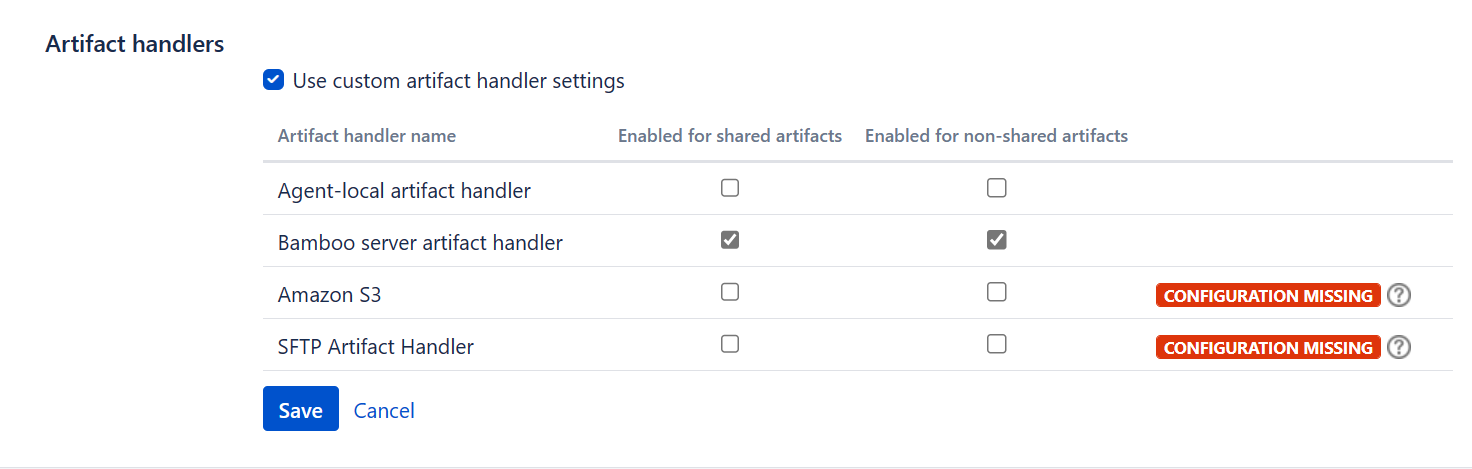The height and width of the screenshot is (469, 1472).
Task: Save the artifact handler settings
Action: [x=301, y=409]
